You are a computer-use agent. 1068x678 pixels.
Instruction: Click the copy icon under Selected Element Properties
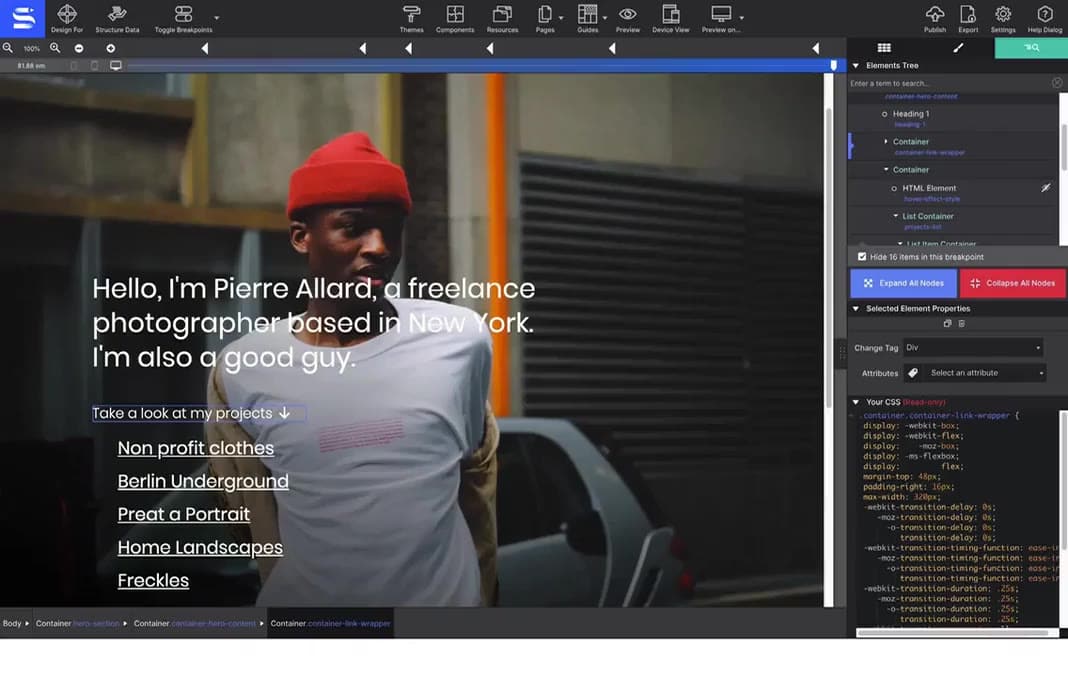click(947, 324)
